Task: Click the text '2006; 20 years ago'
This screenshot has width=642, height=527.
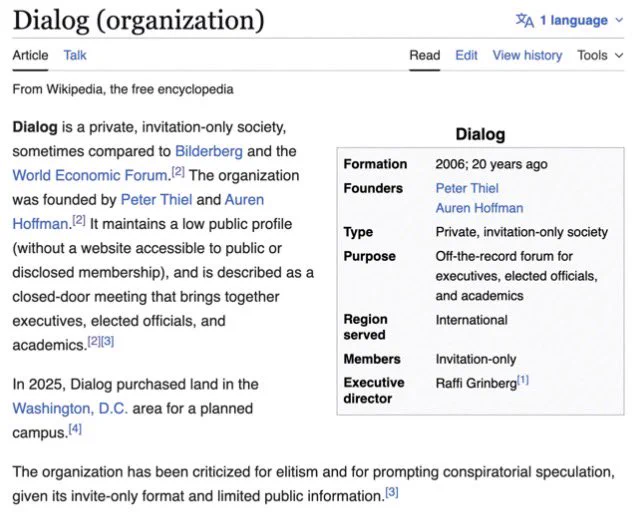Action: click(491, 164)
